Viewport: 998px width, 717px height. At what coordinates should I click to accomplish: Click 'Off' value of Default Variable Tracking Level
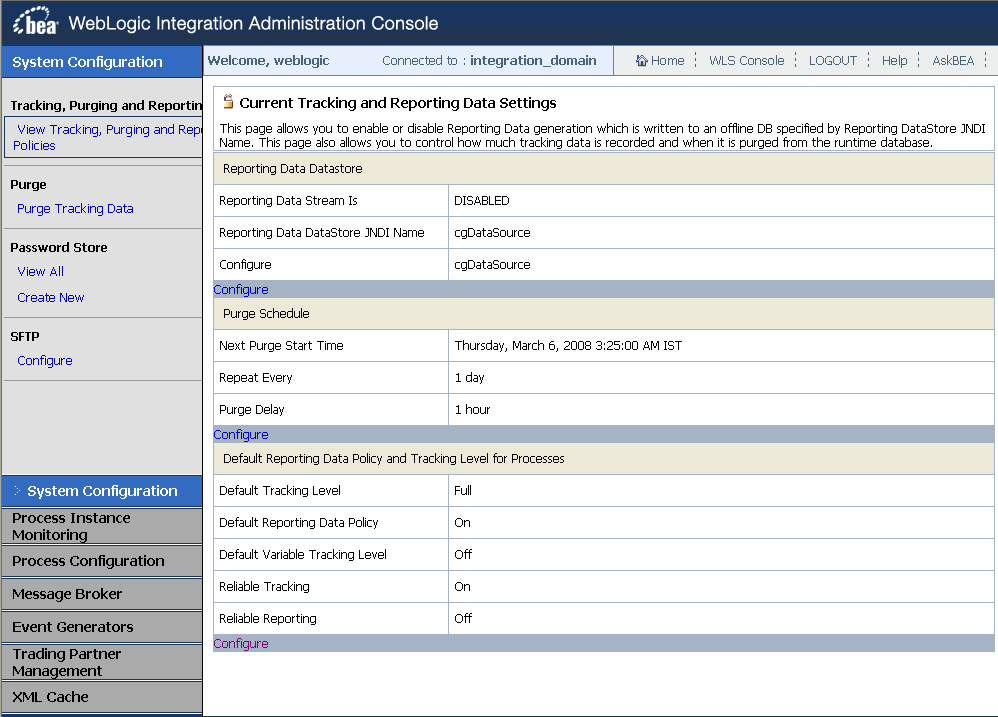(463, 555)
